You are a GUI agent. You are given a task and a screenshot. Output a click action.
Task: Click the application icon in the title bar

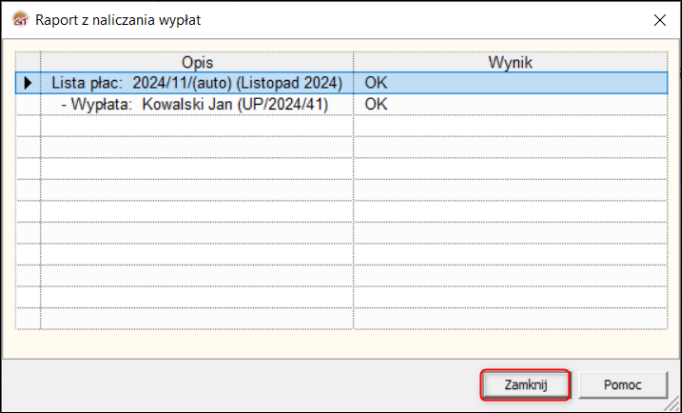coord(20,20)
